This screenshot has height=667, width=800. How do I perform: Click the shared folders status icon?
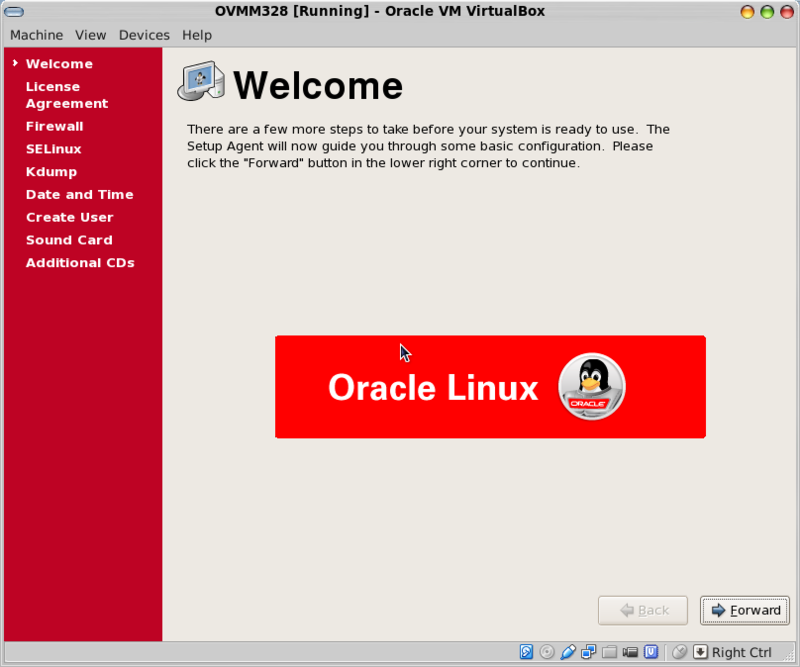pyautogui.click(x=609, y=652)
